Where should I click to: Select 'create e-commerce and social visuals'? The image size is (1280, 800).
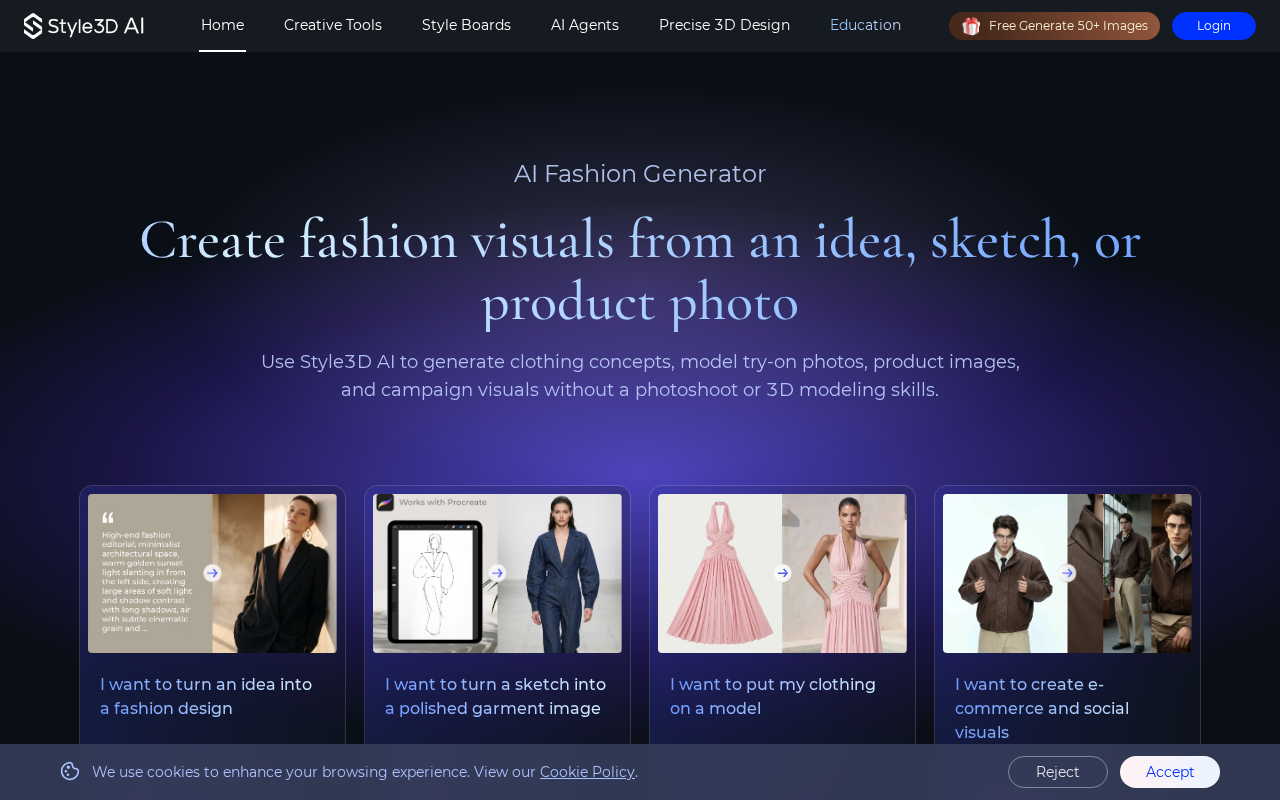pos(1042,709)
